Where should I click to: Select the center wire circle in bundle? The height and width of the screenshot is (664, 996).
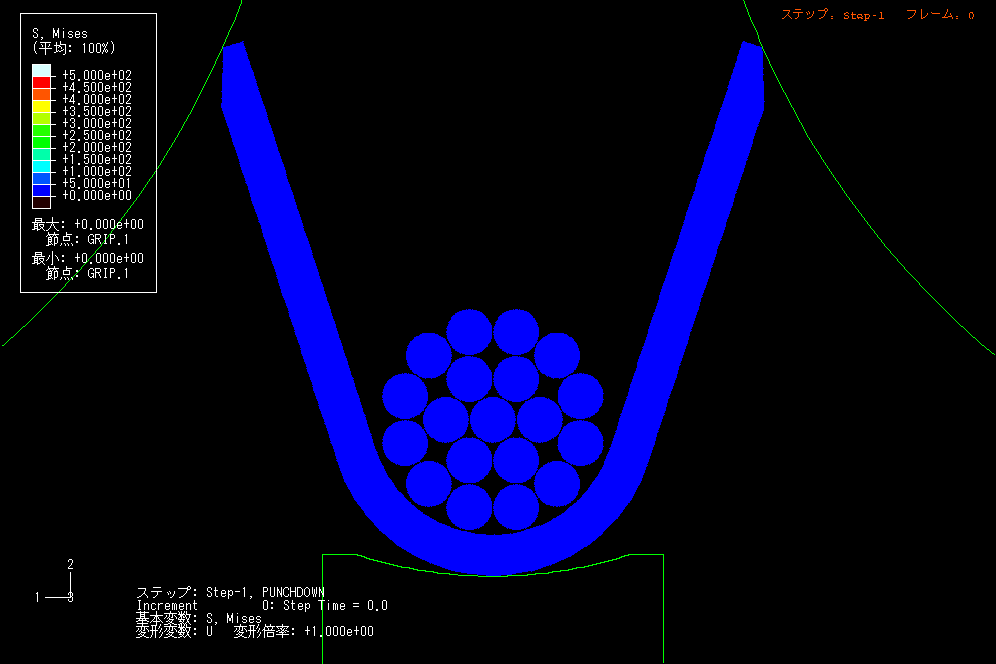tap(493, 419)
